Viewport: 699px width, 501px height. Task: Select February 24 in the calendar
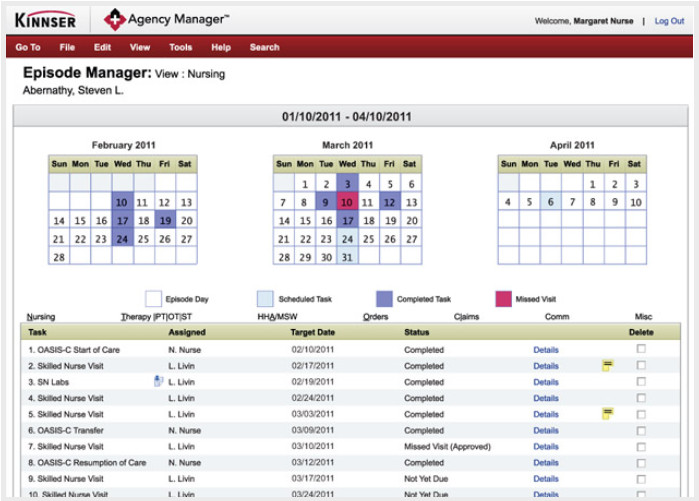coord(123,239)
